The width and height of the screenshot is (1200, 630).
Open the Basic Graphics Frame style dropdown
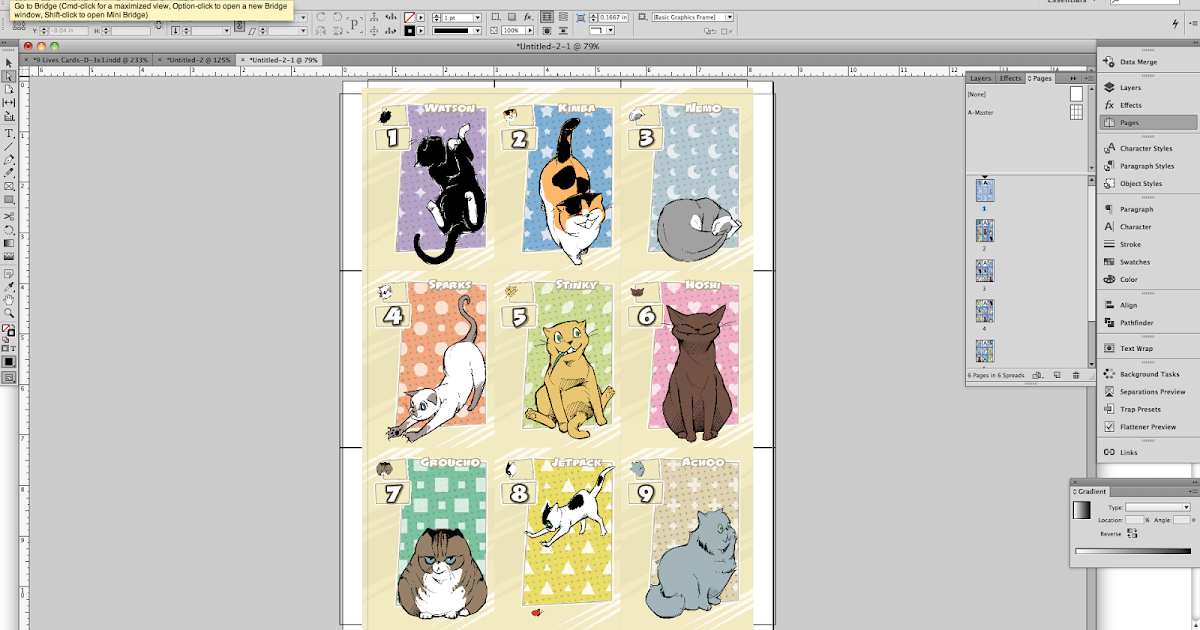(x=730, y=17)
